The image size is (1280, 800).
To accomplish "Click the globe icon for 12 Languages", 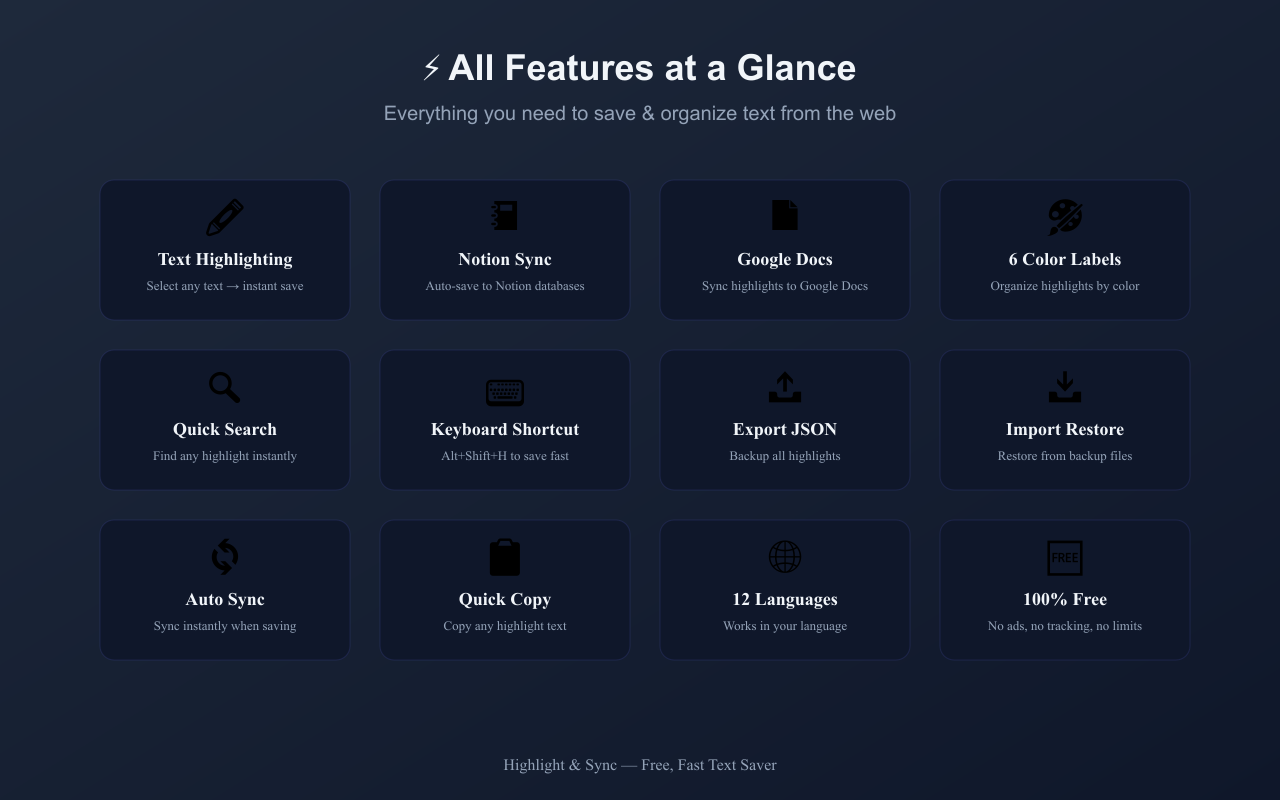I will coord(785,557).
